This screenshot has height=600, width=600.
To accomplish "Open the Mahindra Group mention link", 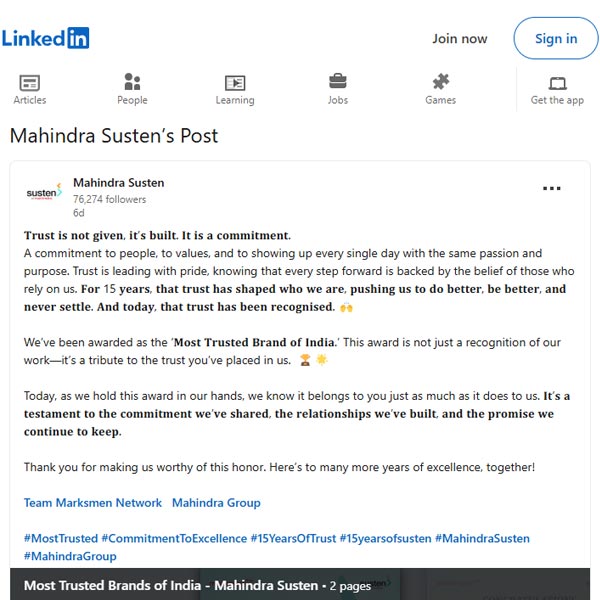I will click(x=216, y=502).
